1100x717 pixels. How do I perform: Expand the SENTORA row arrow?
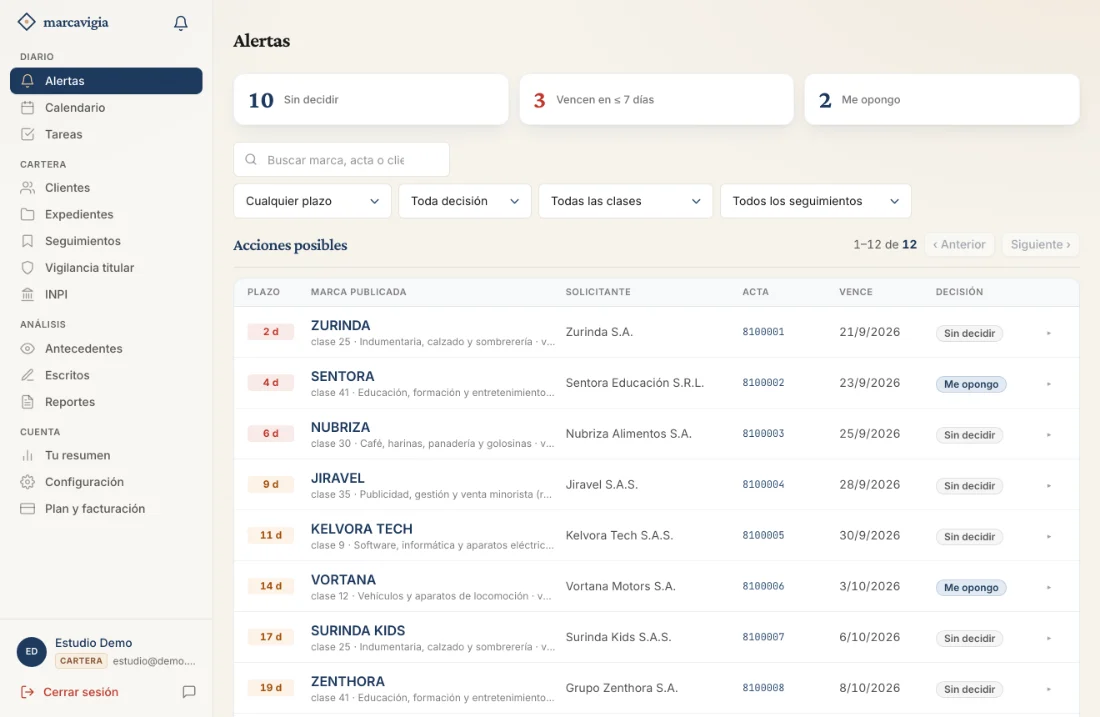coord(1049,384)
